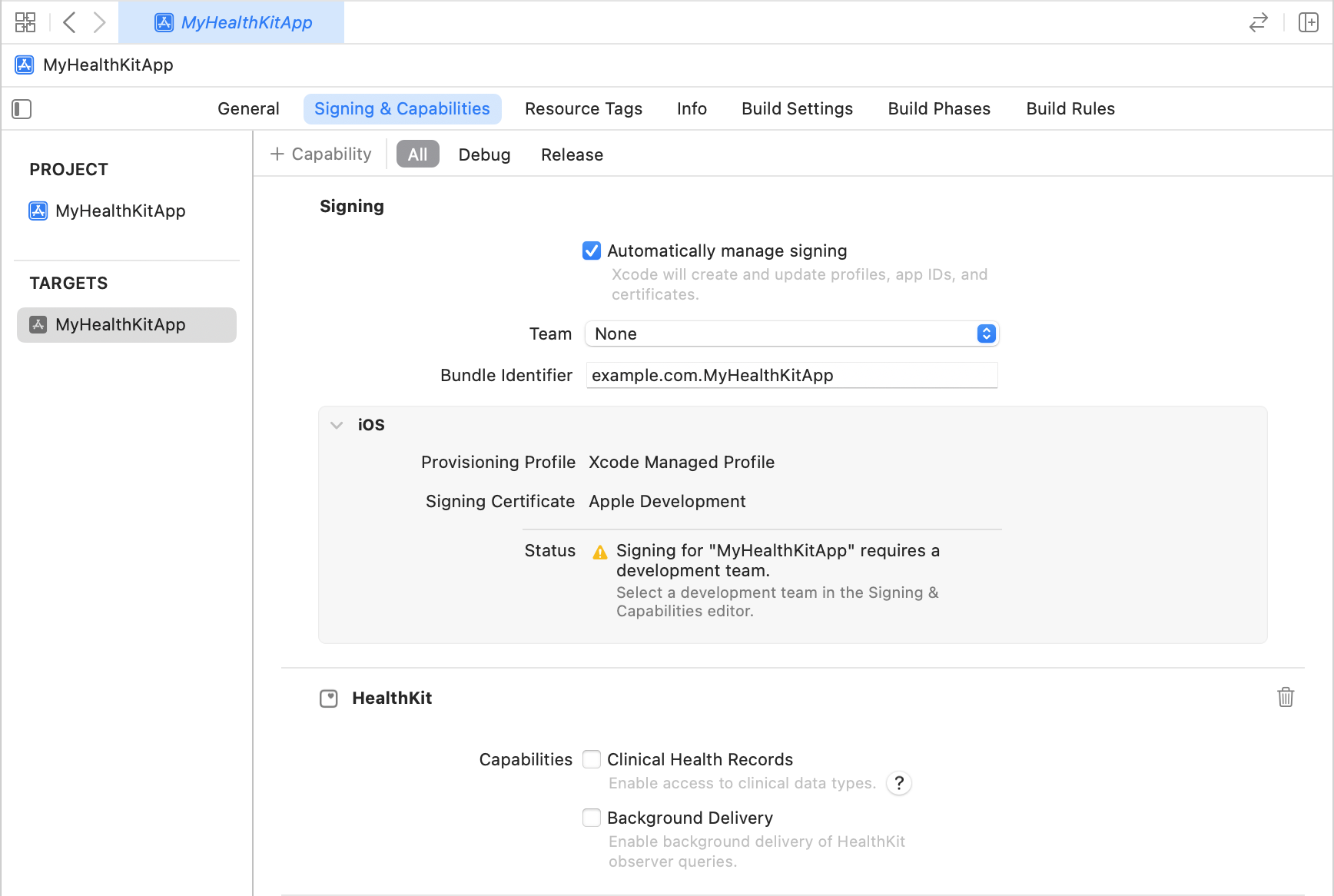Enable Background Delivery
This screenshot has height=896, width=1334.
click(x=591, y=818)
